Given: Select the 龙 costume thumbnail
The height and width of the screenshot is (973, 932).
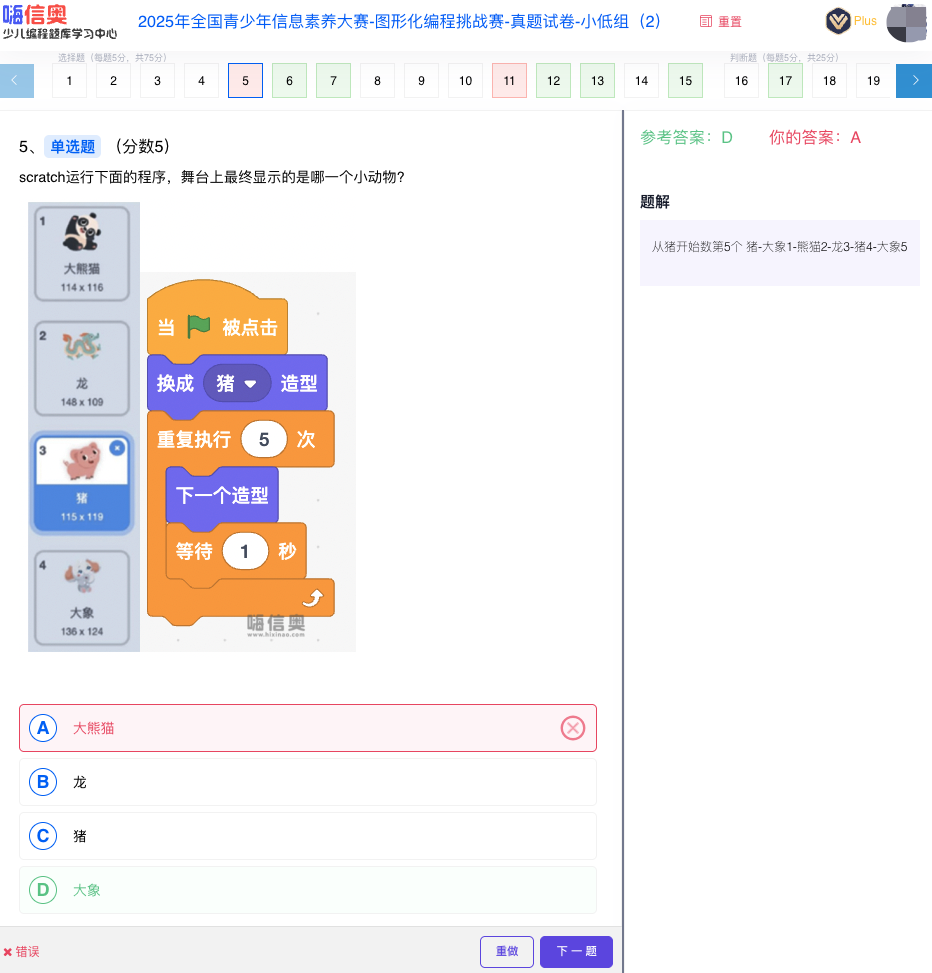Looking at the screenshot, I should coord(82,369).
